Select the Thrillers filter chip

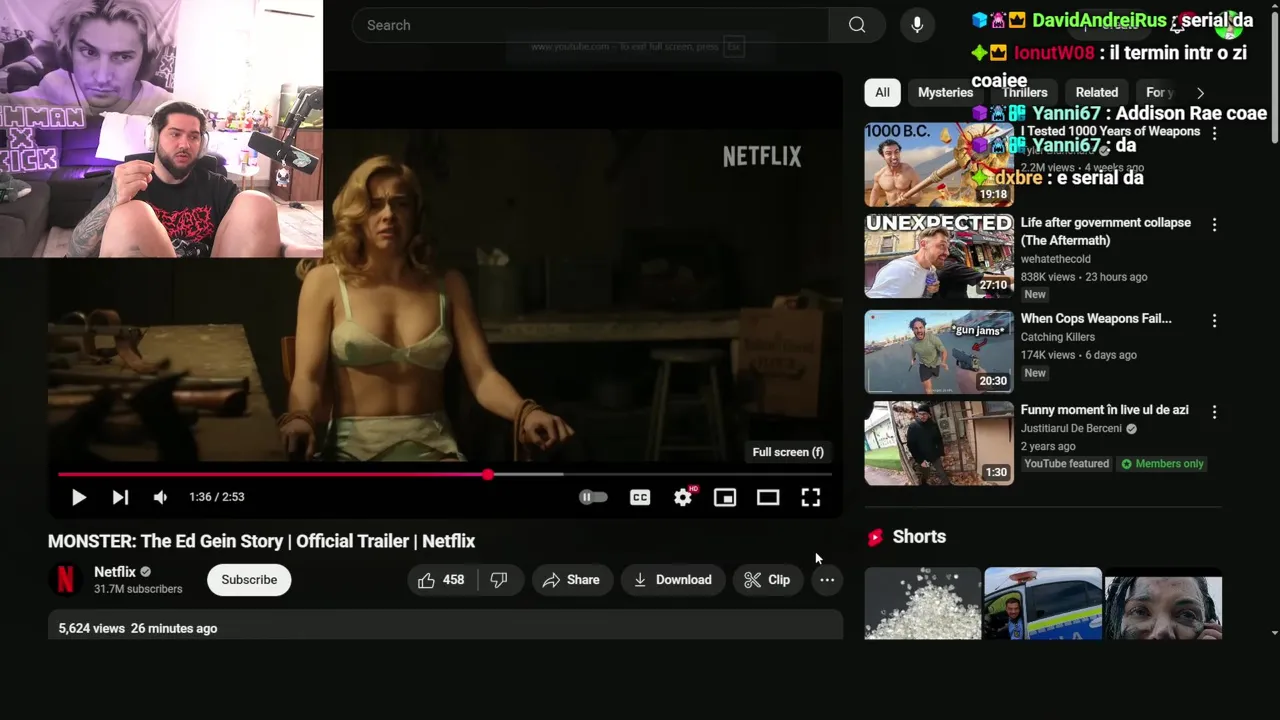1024,92
